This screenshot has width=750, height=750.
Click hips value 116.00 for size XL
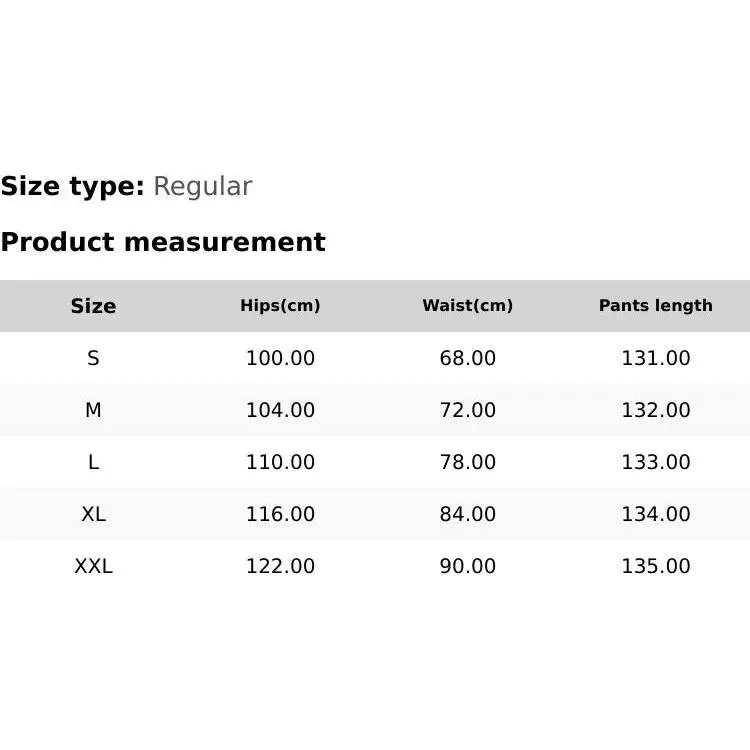(x=280, y=514)
